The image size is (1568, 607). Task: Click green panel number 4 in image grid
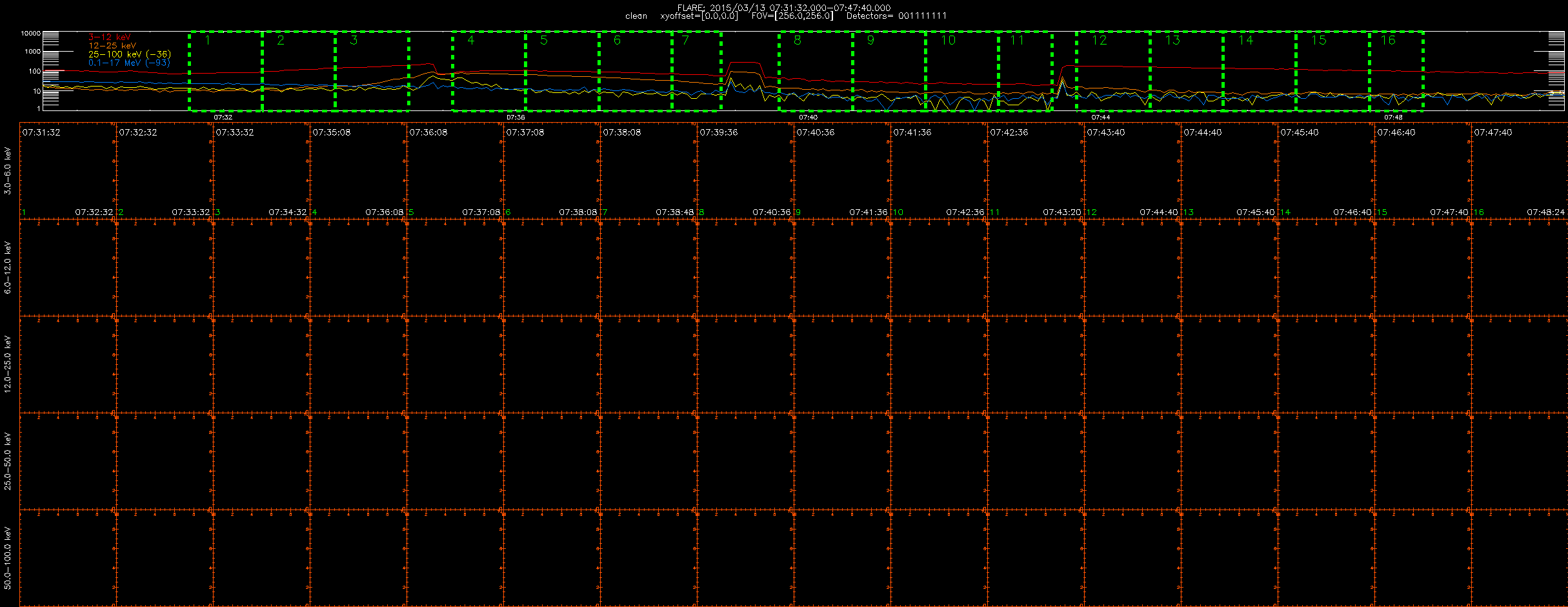(315, 212)
